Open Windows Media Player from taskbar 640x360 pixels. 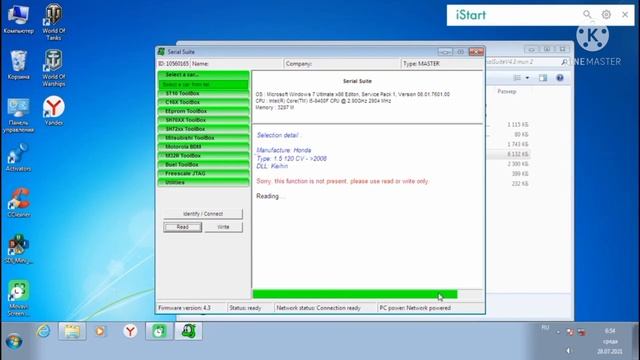pyautogui.click(x=100, y=331)
